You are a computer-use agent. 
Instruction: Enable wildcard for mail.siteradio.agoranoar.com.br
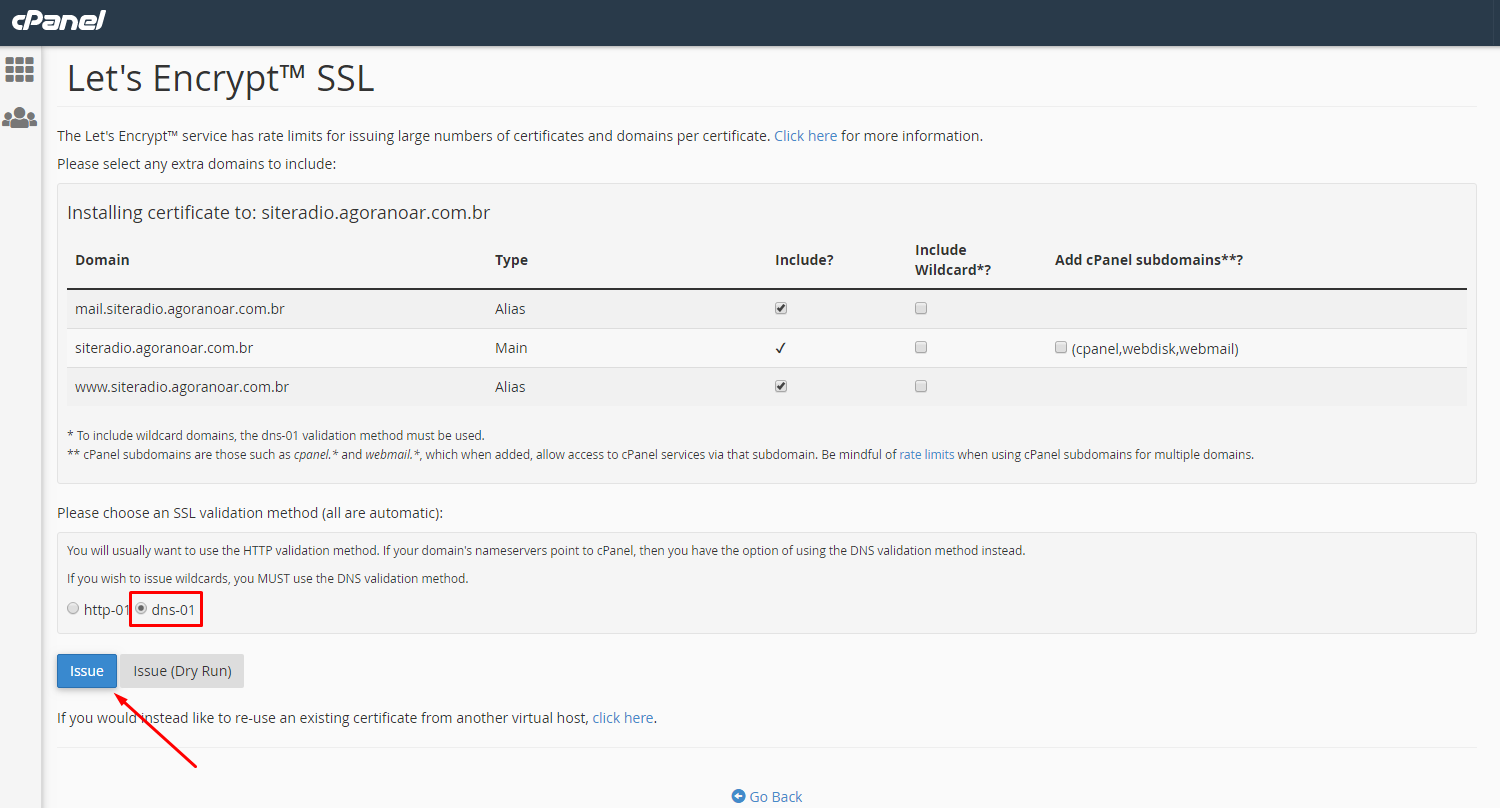921,308
